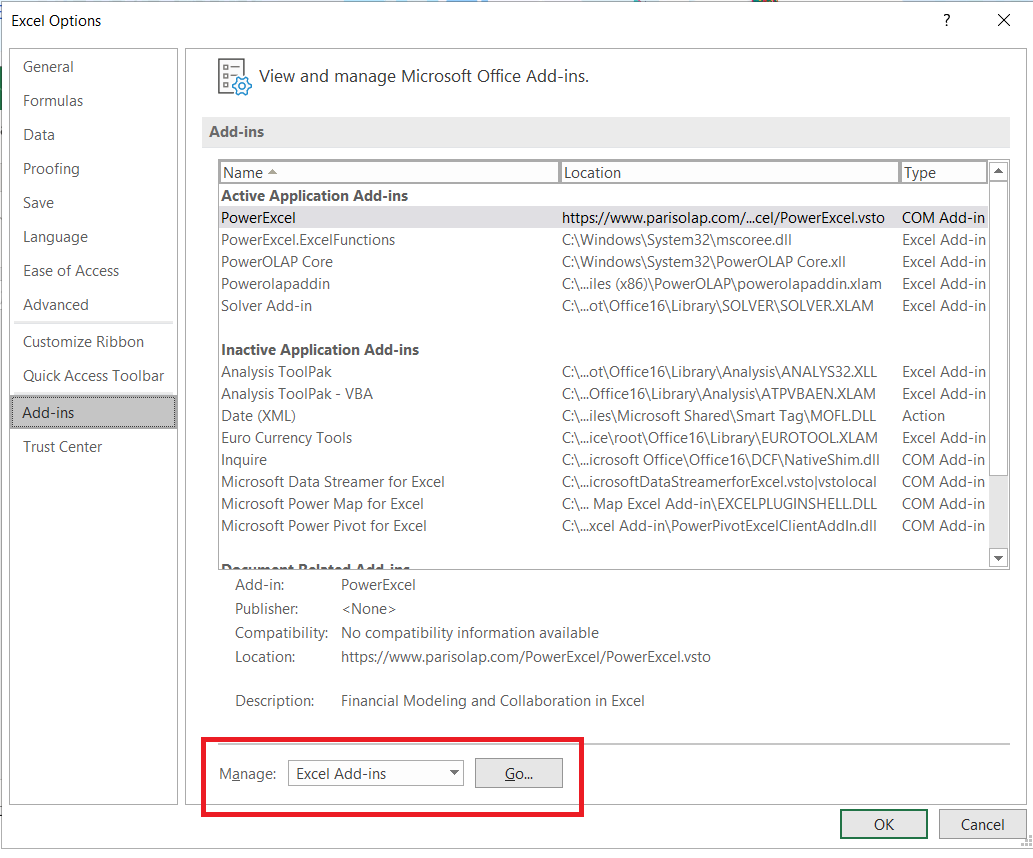This screenshot has height=858, width=1033.
Task: Select the Analysis ToolPak add-in
Action: pyautogui.click(x=603, y=372)
